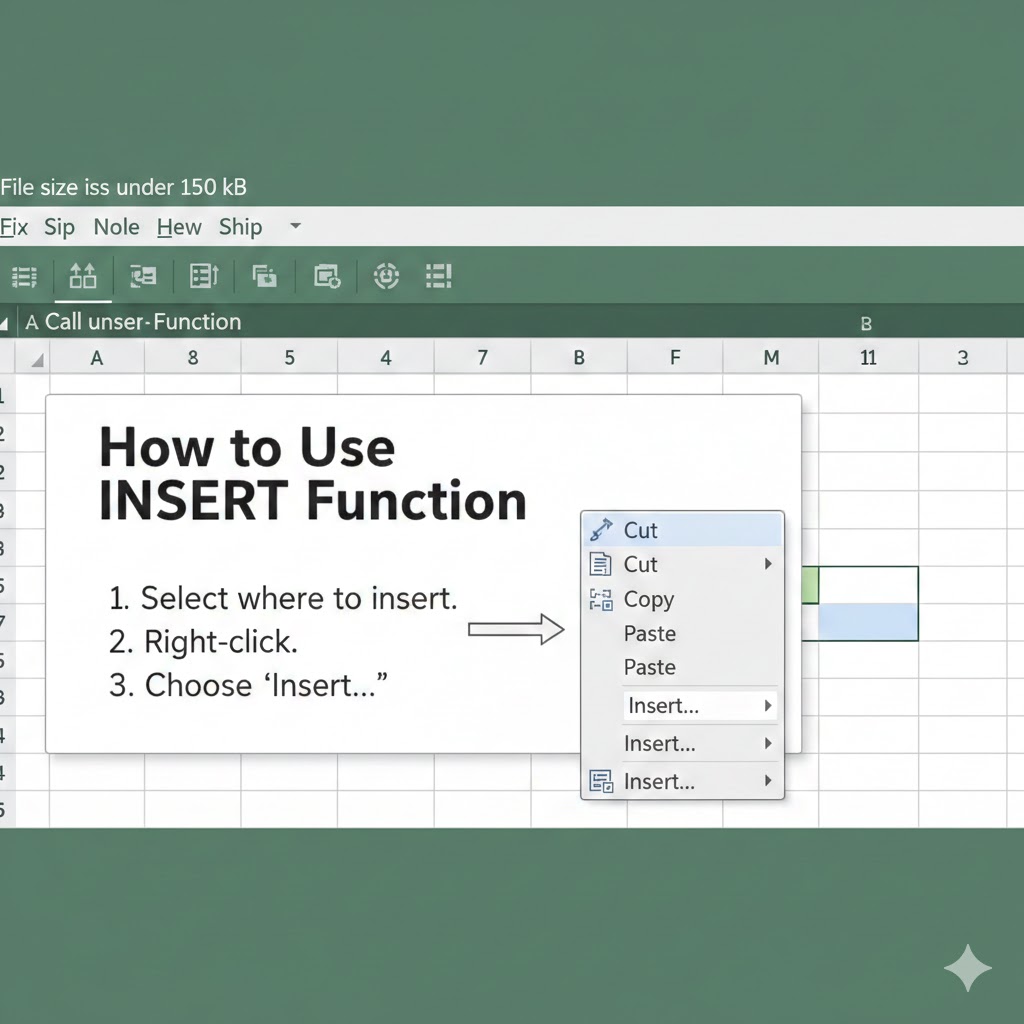Open the window-with-gear toolbar icon
Viewport: 1024px width, 1024px height.
[x=327, y=276]
